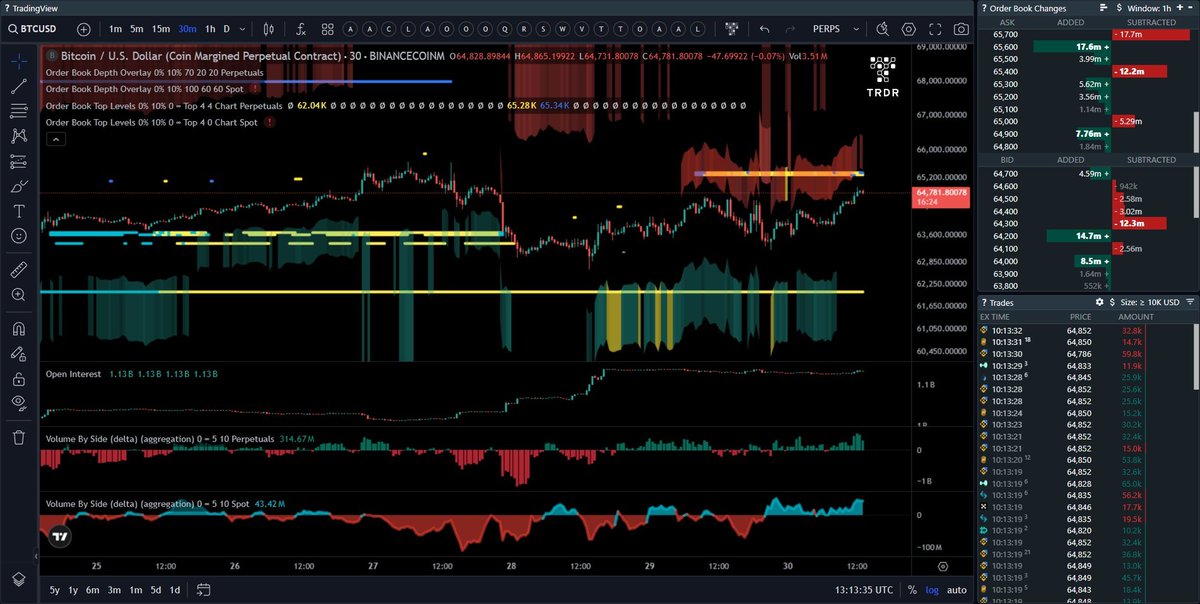Select the crosshair cursor tool

point(19,60)
